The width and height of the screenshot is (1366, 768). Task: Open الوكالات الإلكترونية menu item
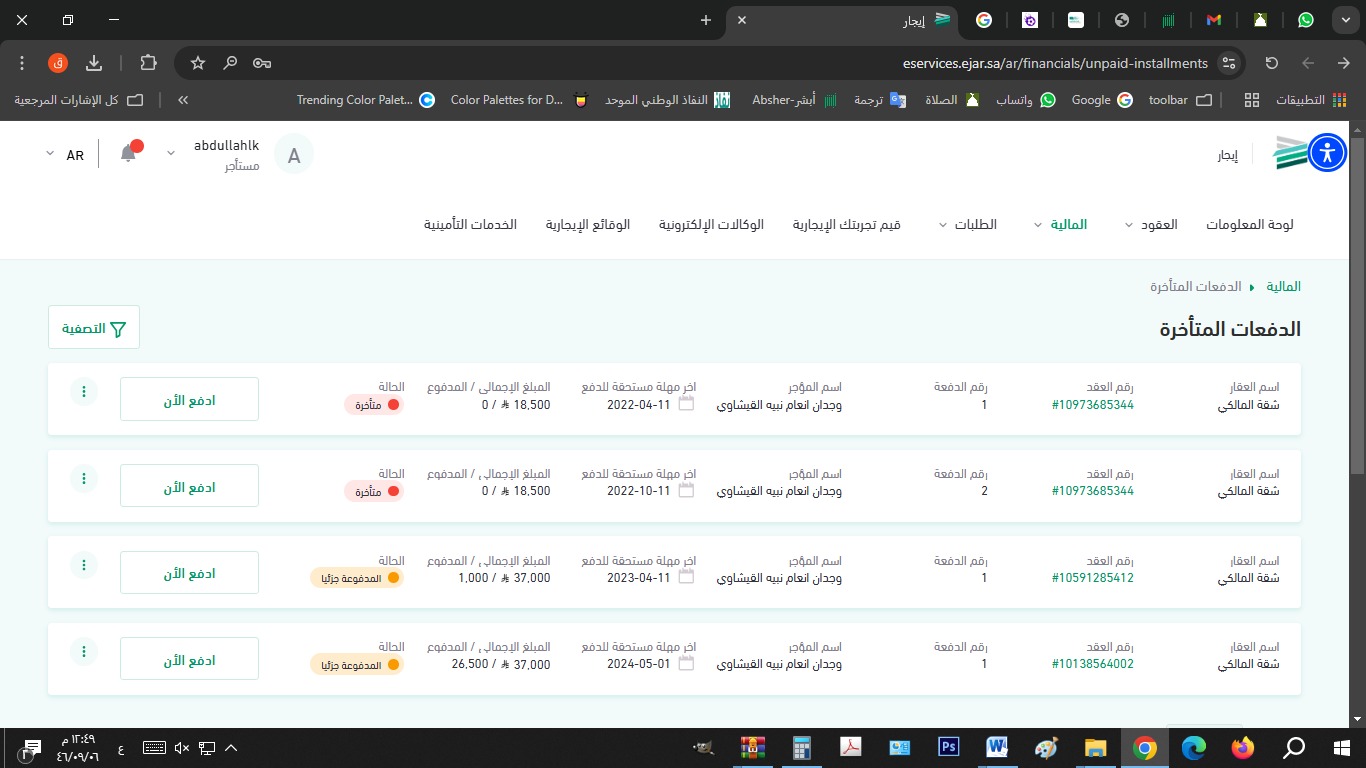(711, 225)
